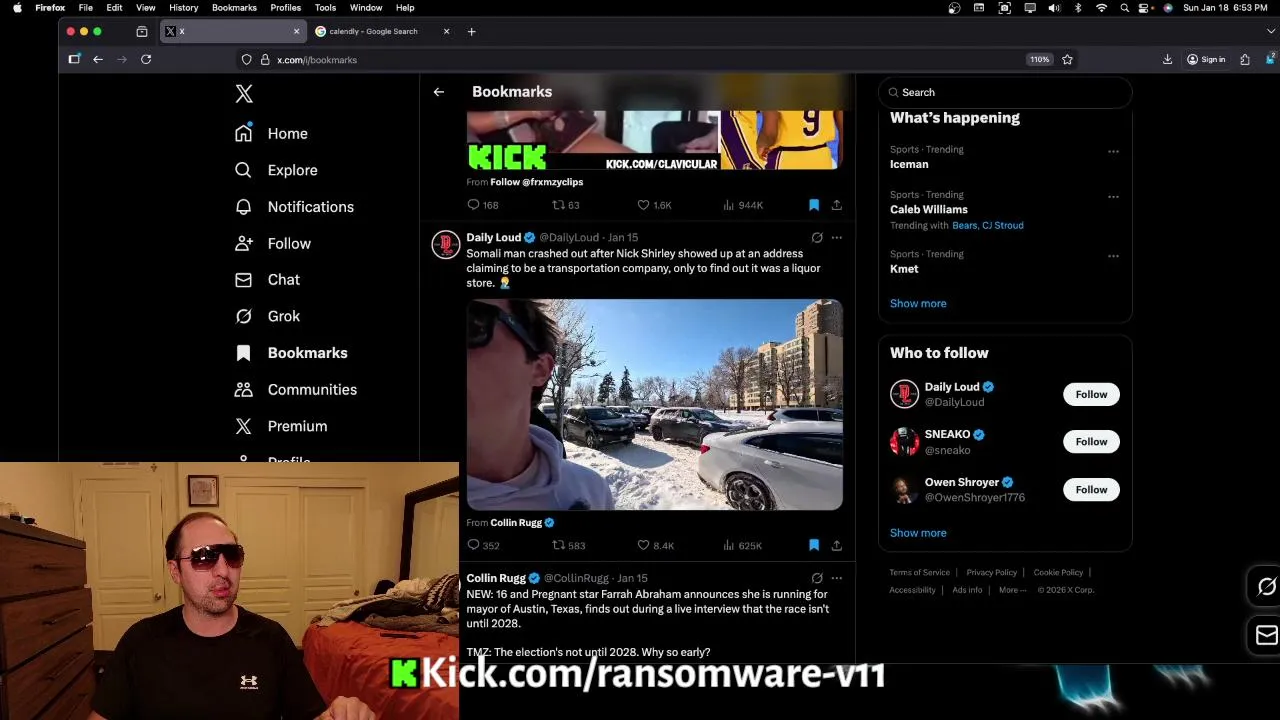Open the Bookmarks menu in menu bar
Viewport: 1280px width, 720px height.
tap(234, 7)
